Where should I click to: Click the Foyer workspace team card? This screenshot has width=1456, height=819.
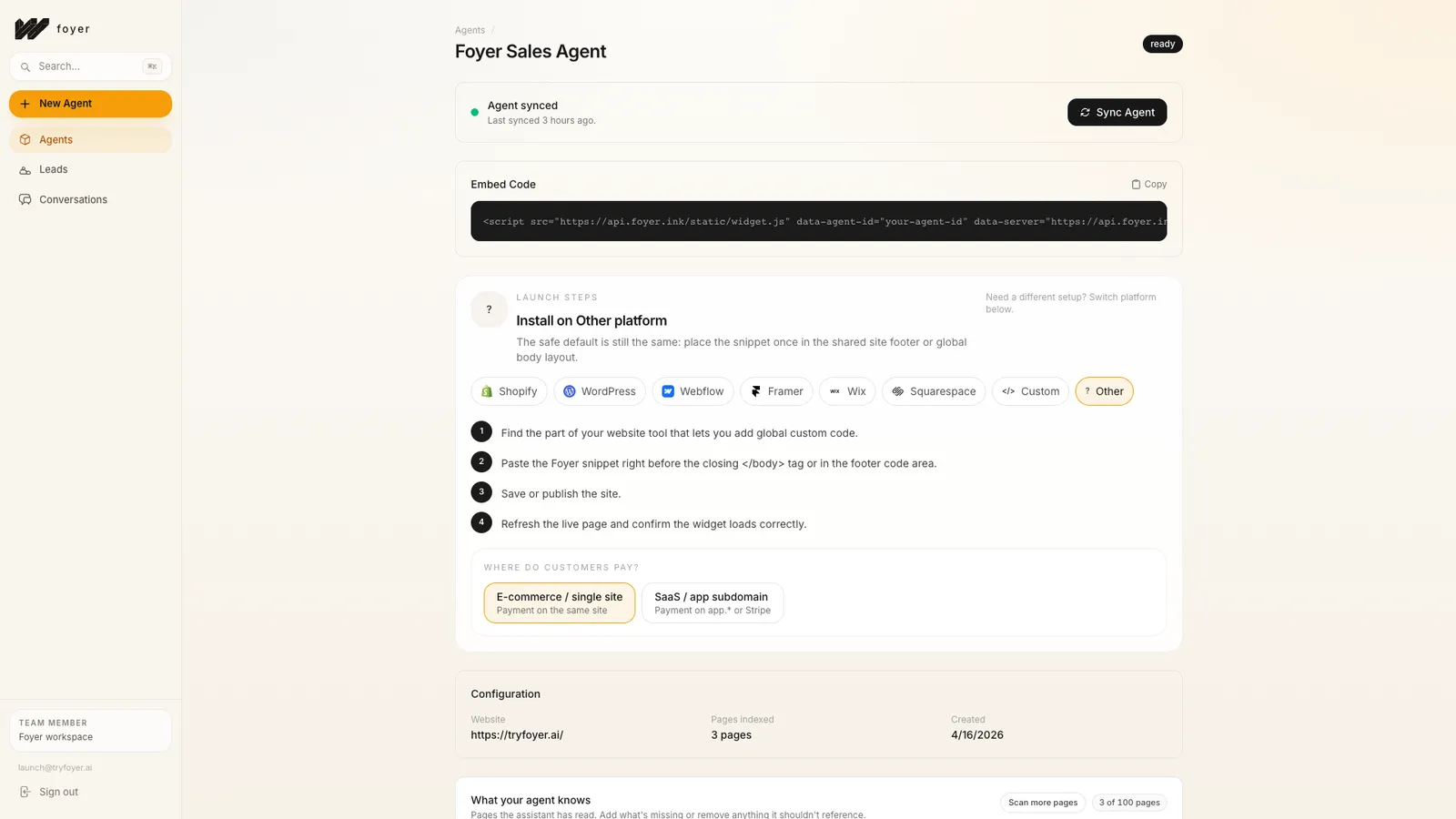pyautogui.click(x=90, y=731)
